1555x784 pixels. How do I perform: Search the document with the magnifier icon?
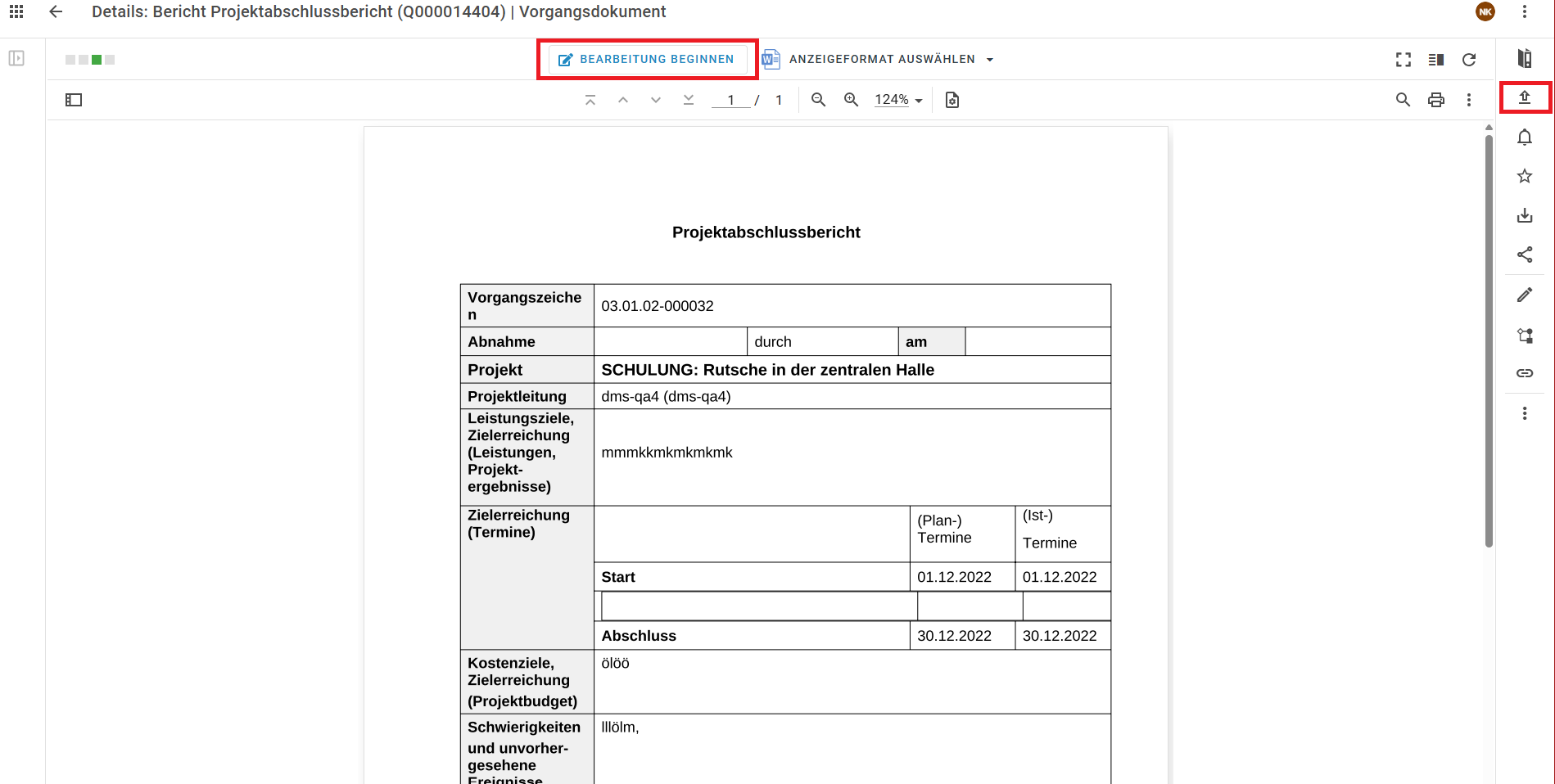(x=1403, y=100)
